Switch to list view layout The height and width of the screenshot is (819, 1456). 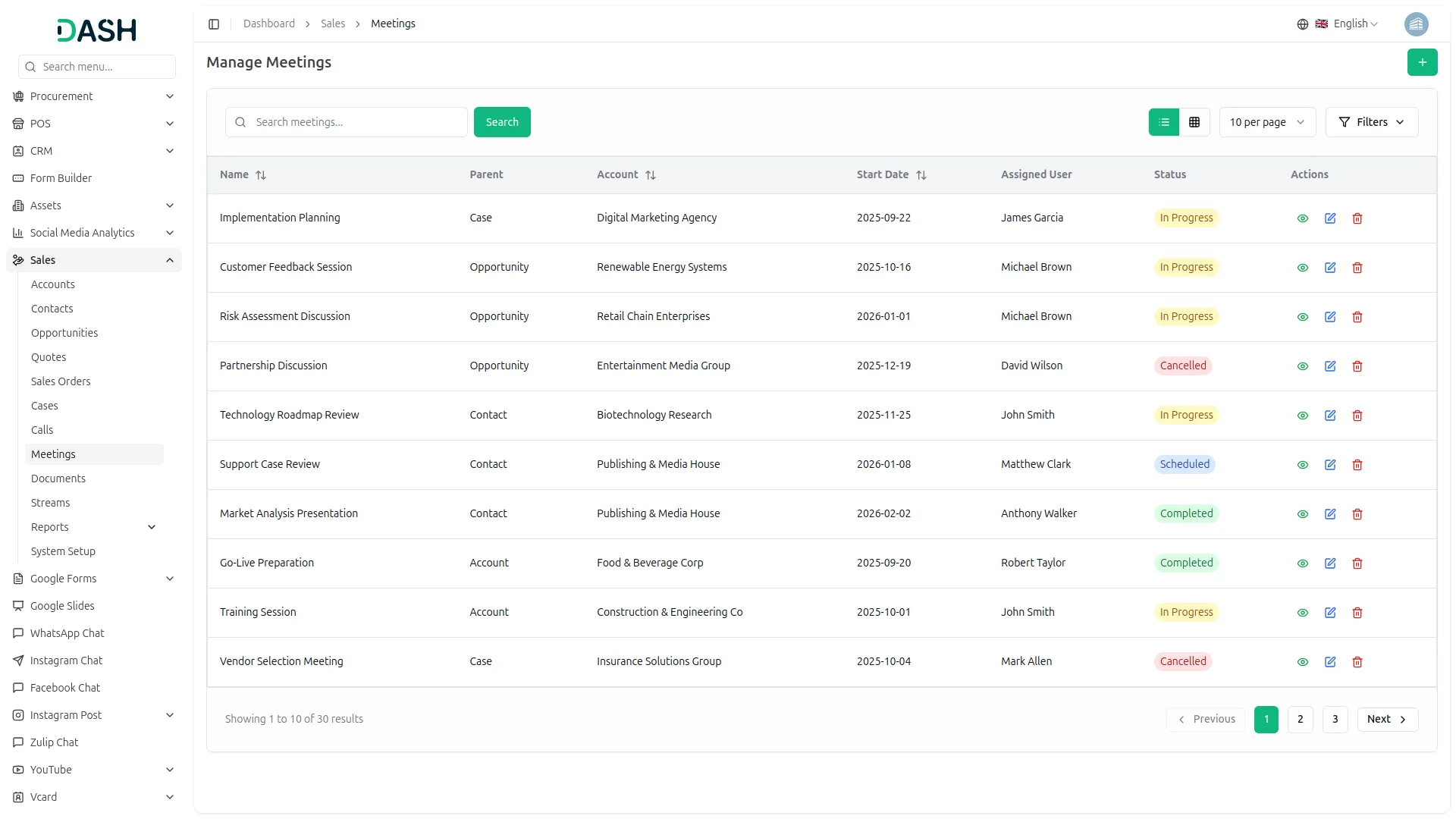[1164, 122]
